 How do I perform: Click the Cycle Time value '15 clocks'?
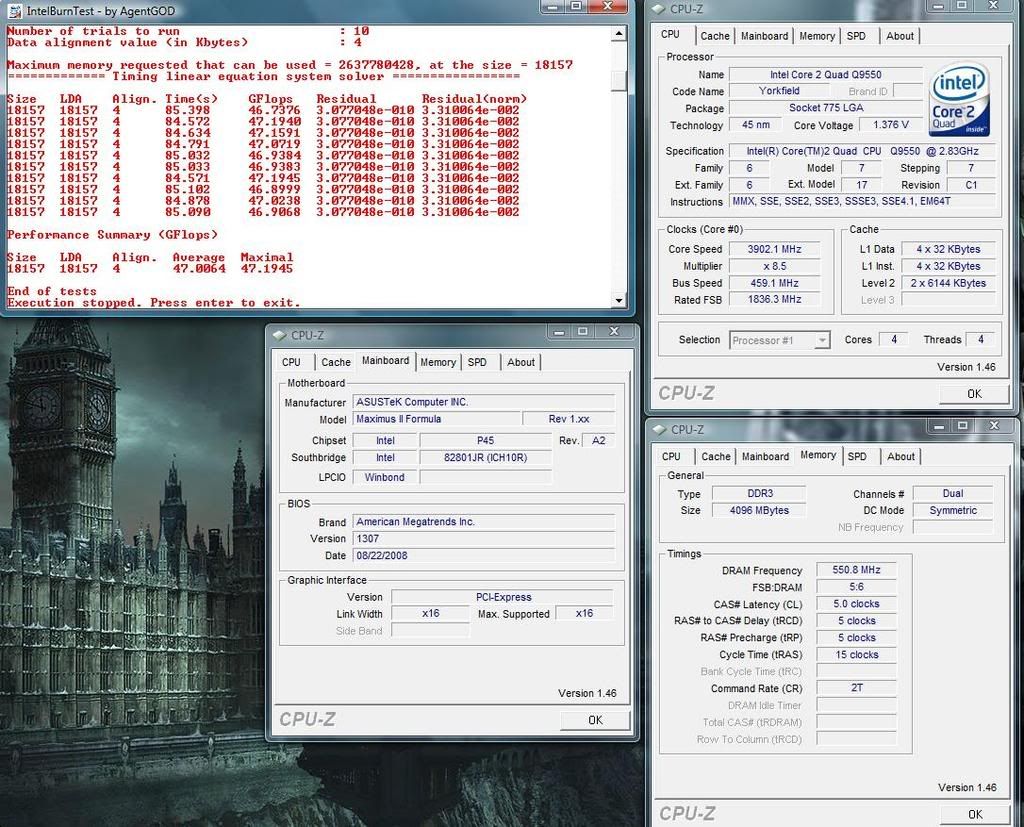pos(856,655)
